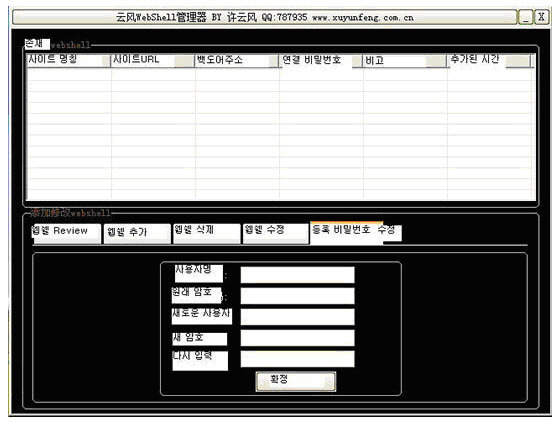Click the 새로운 사용자 new user field
The image size is (559, 422).
[297, 317]
